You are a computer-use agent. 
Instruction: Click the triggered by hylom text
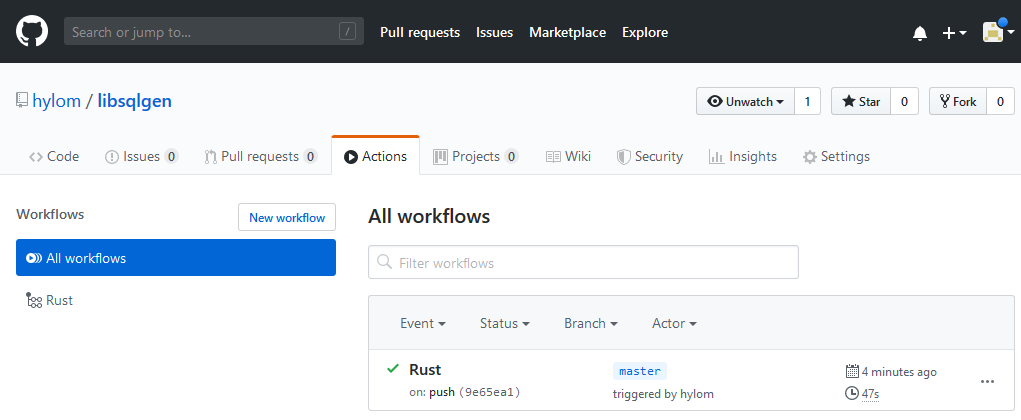tap(663, 394)
